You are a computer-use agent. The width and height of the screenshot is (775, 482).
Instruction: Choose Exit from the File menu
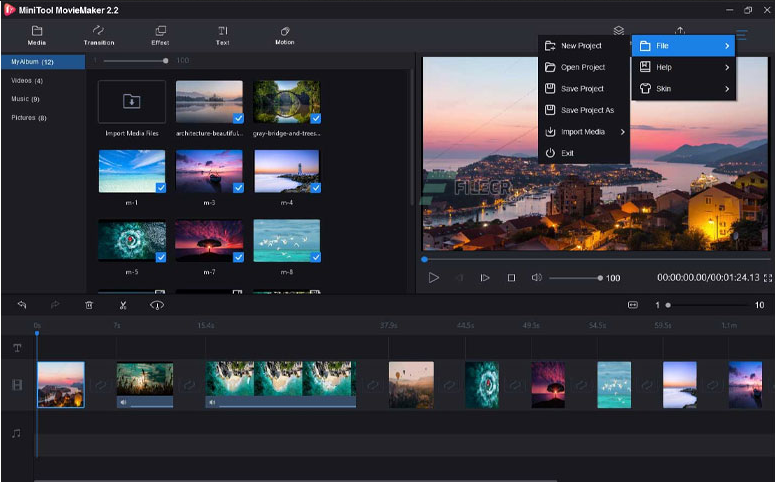tap(584, 153)
